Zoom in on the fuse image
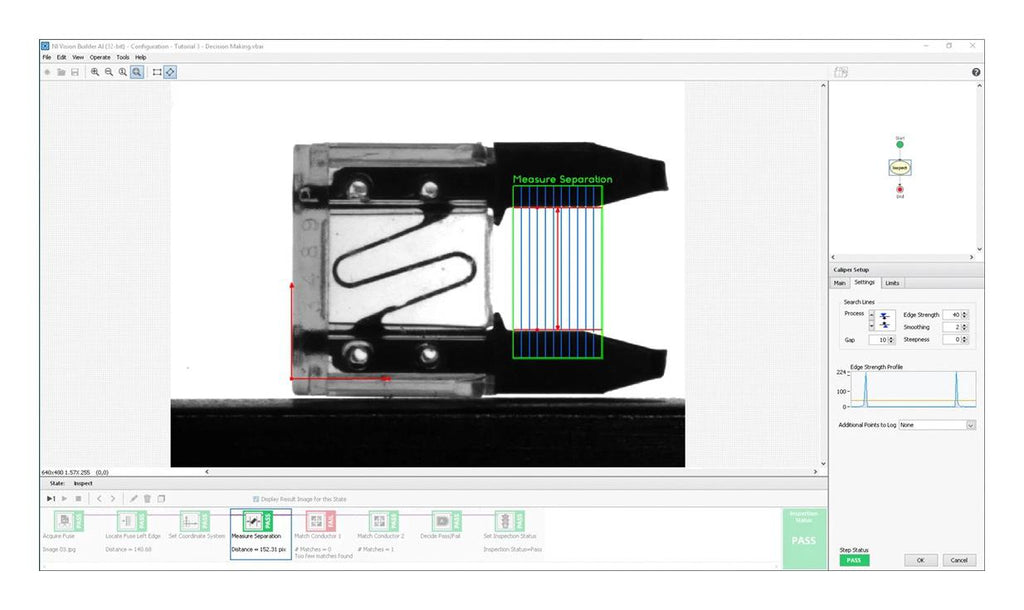Viewport: 1024px width, 610px height. (95, 72)
